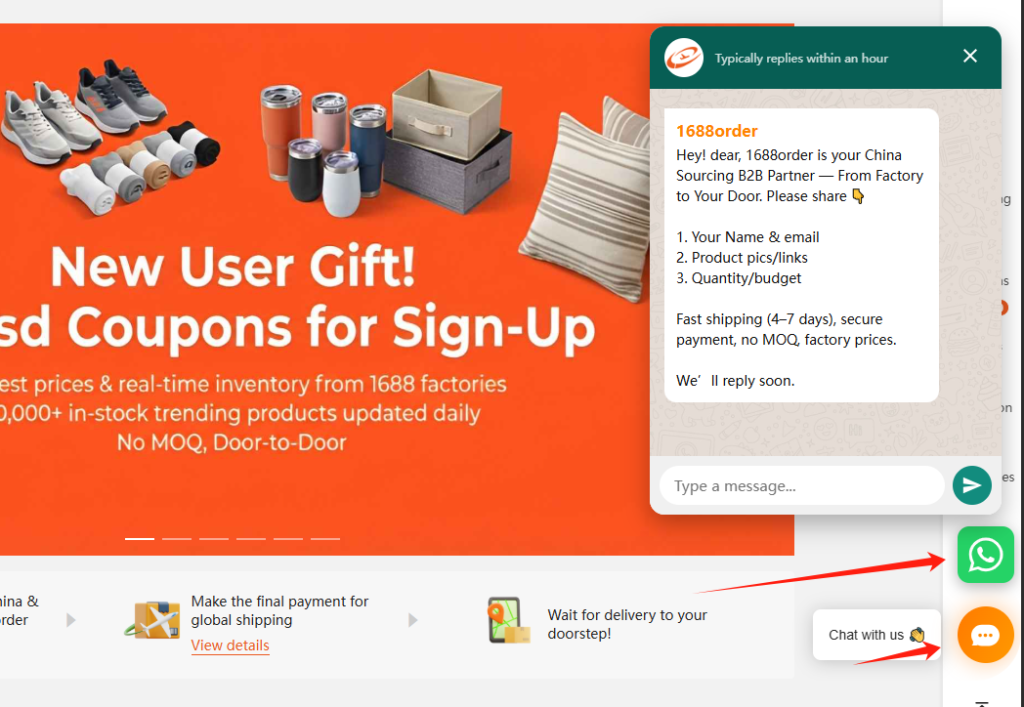This screenshot has height=707, width=1024.
Task: Open the orange live chat bubble
Action: click(985, 635)
